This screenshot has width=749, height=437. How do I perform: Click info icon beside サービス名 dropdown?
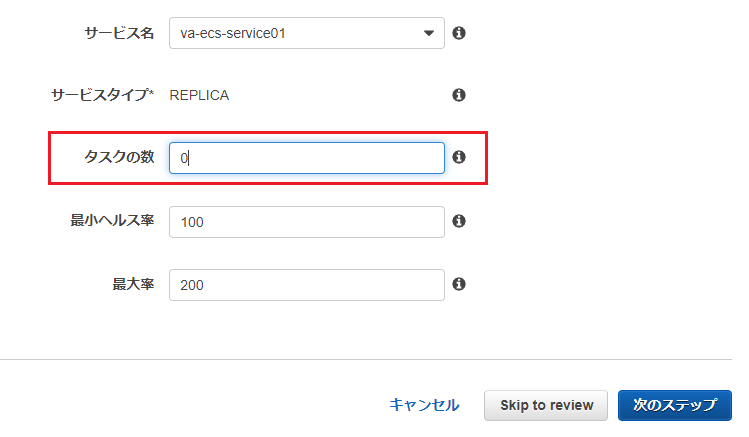[x=459, y=33]
